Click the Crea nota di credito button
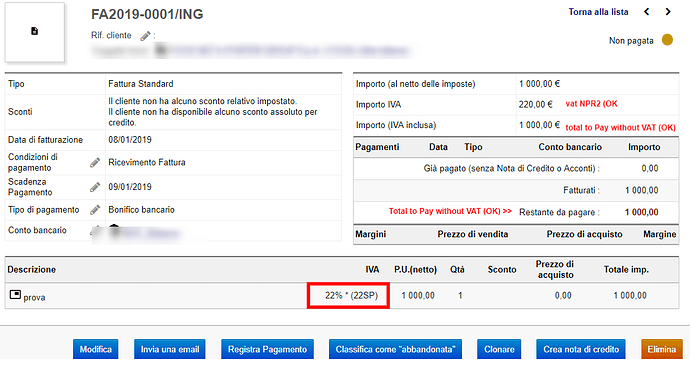Screen dimensions: 690x367 click(x=581, y=349)
